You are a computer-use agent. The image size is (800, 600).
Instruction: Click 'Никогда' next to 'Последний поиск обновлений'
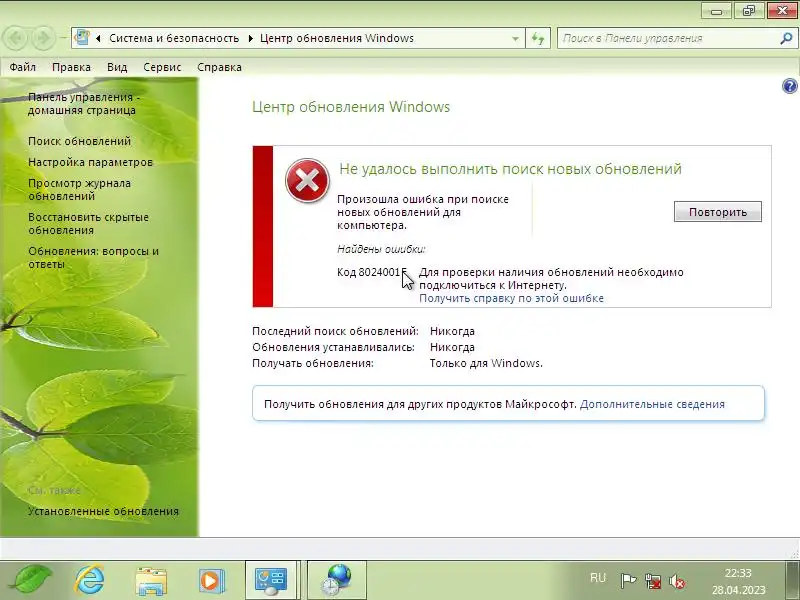(452, 331)
